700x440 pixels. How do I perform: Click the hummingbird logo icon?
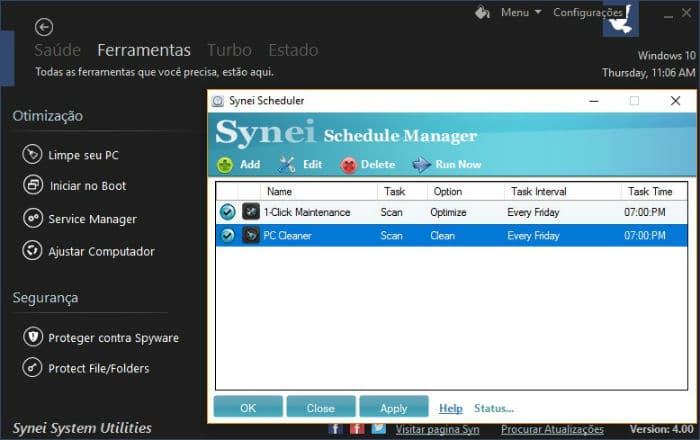pos(621,19)
